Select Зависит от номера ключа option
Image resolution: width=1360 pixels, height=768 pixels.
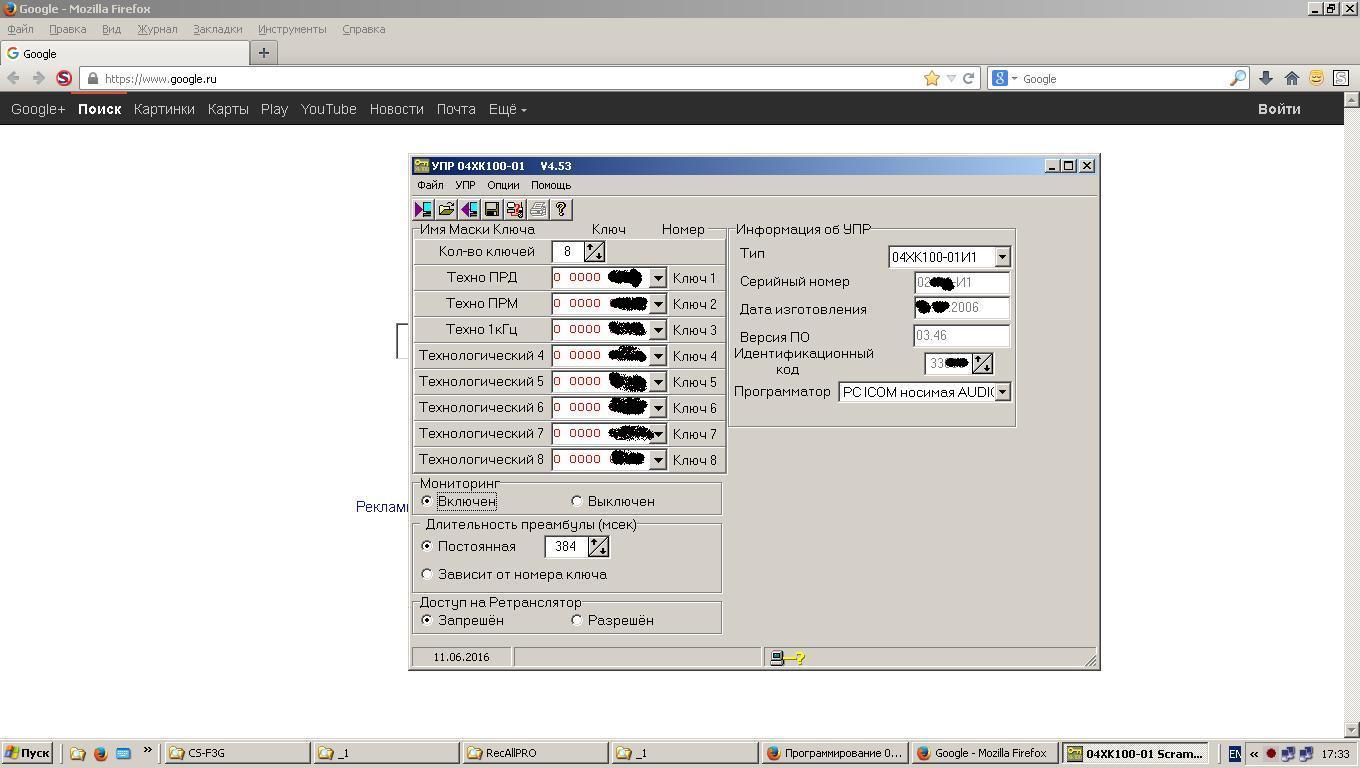click(428, 574)
